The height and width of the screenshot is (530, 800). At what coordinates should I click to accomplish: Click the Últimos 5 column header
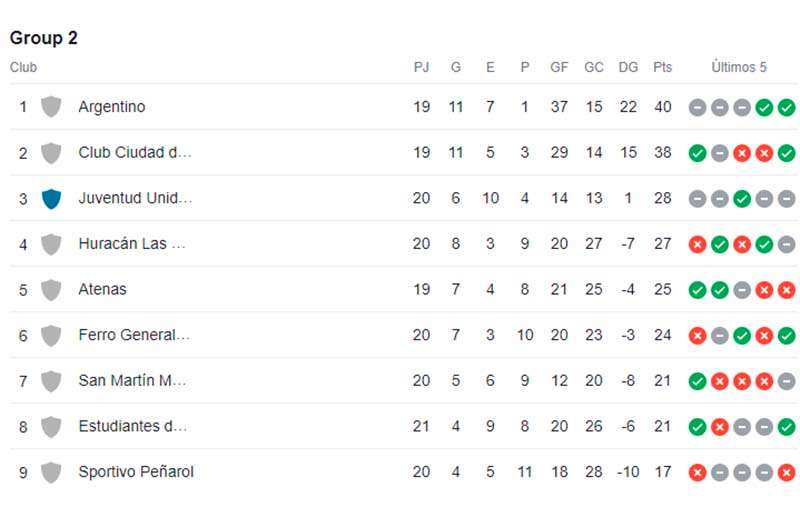(x=739, y=67)
